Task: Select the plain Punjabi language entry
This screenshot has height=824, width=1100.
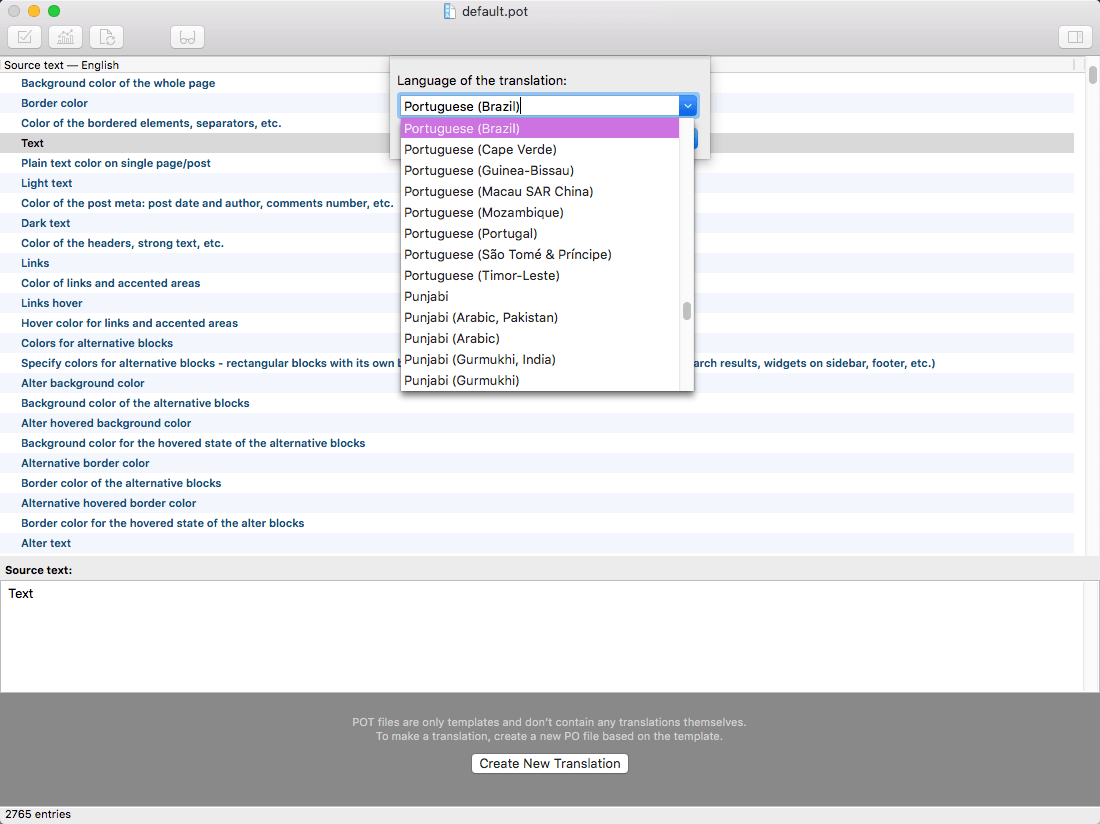Action: (x=426, y=296)
